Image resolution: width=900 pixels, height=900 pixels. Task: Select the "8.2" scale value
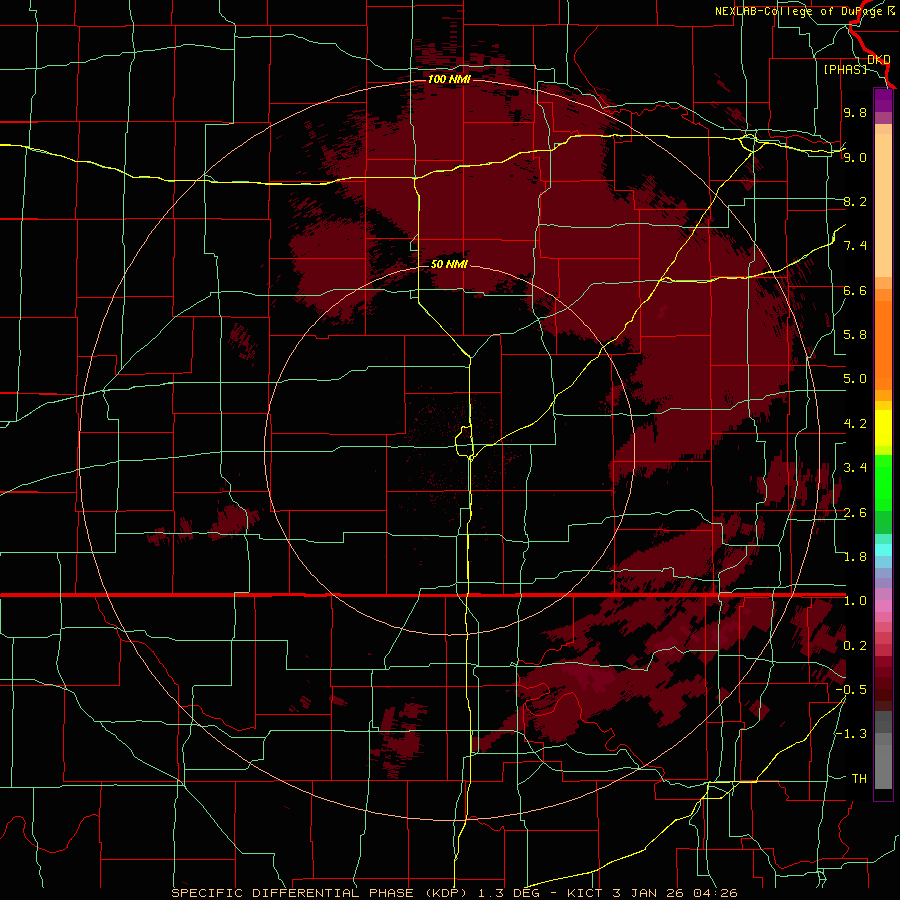pos(855,201)
